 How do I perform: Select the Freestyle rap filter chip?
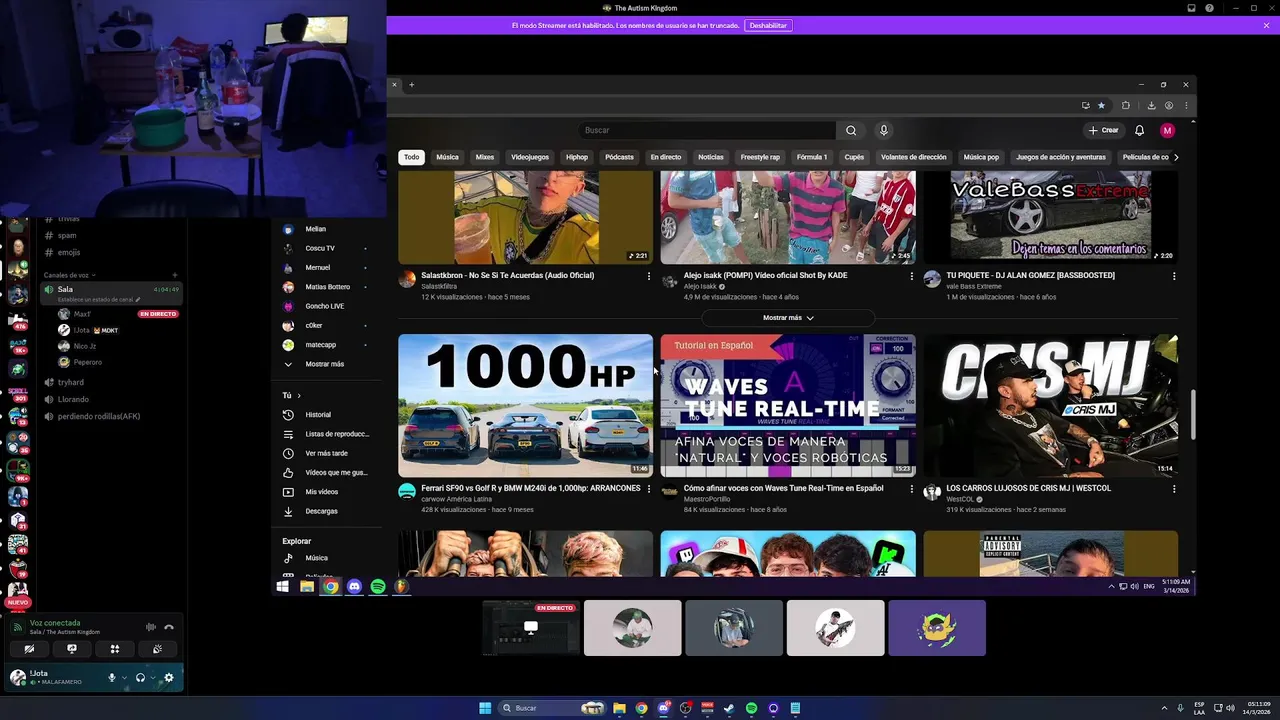click(x=760, y=157)
